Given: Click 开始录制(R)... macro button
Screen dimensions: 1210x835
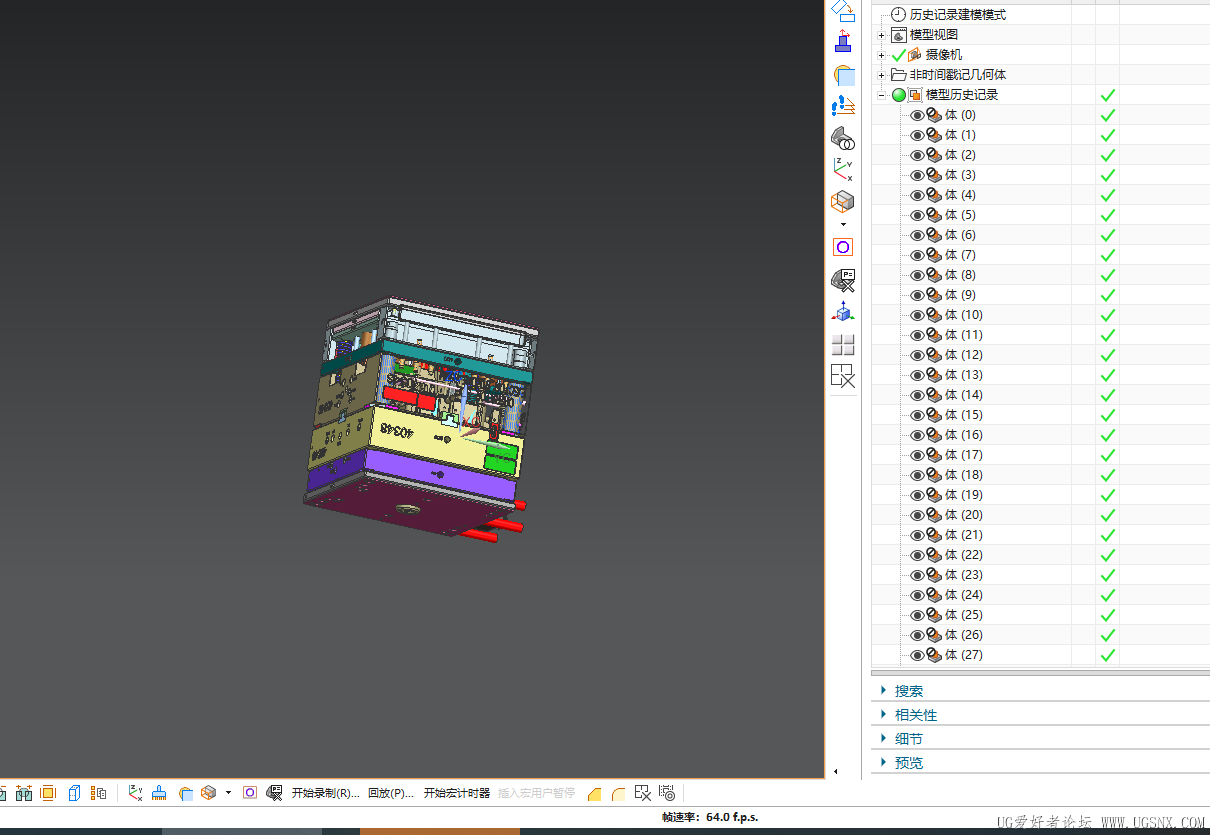Looking at the screenshot, I should (325, 793).
